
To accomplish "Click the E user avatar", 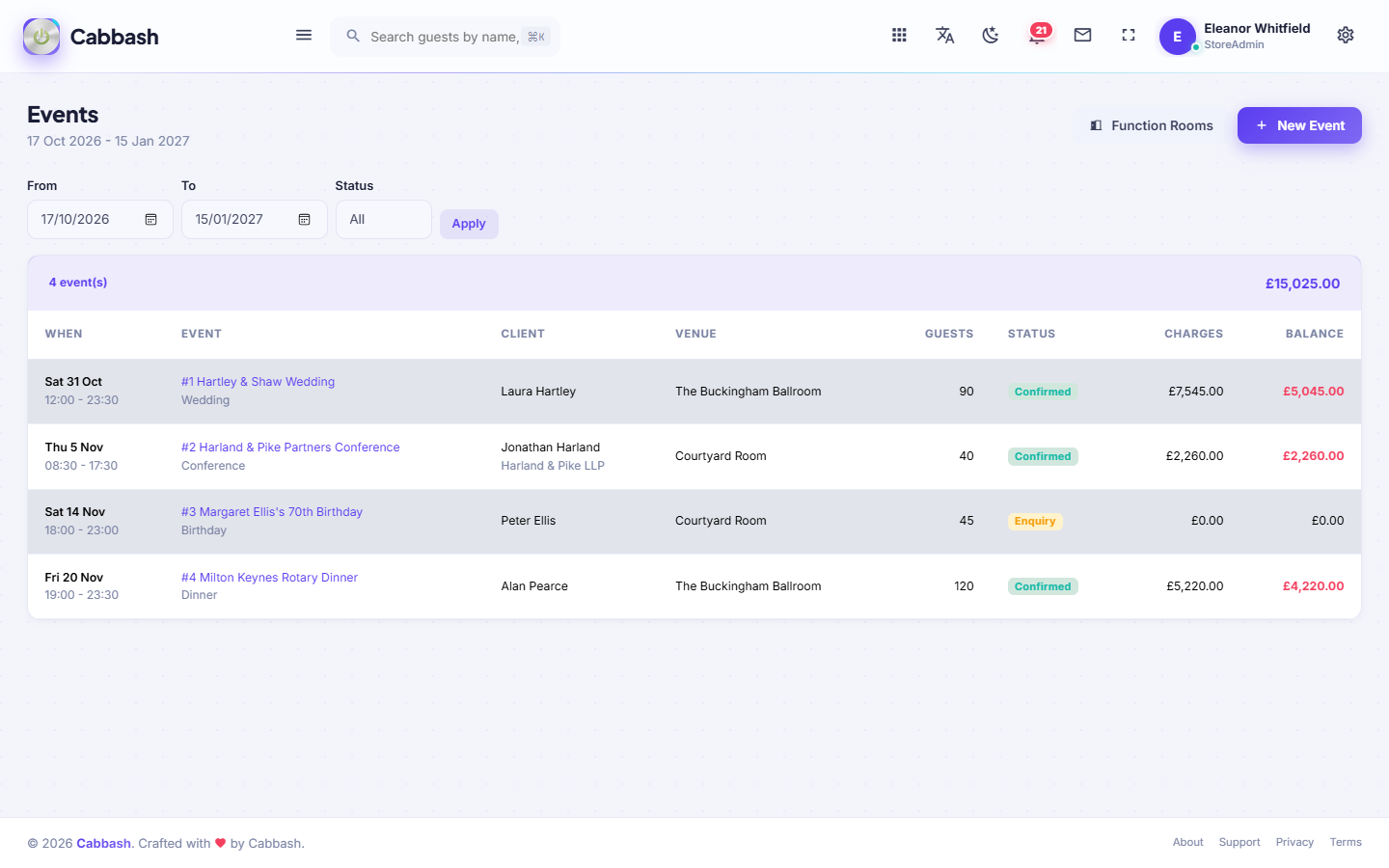I will tap(1177, 37).
